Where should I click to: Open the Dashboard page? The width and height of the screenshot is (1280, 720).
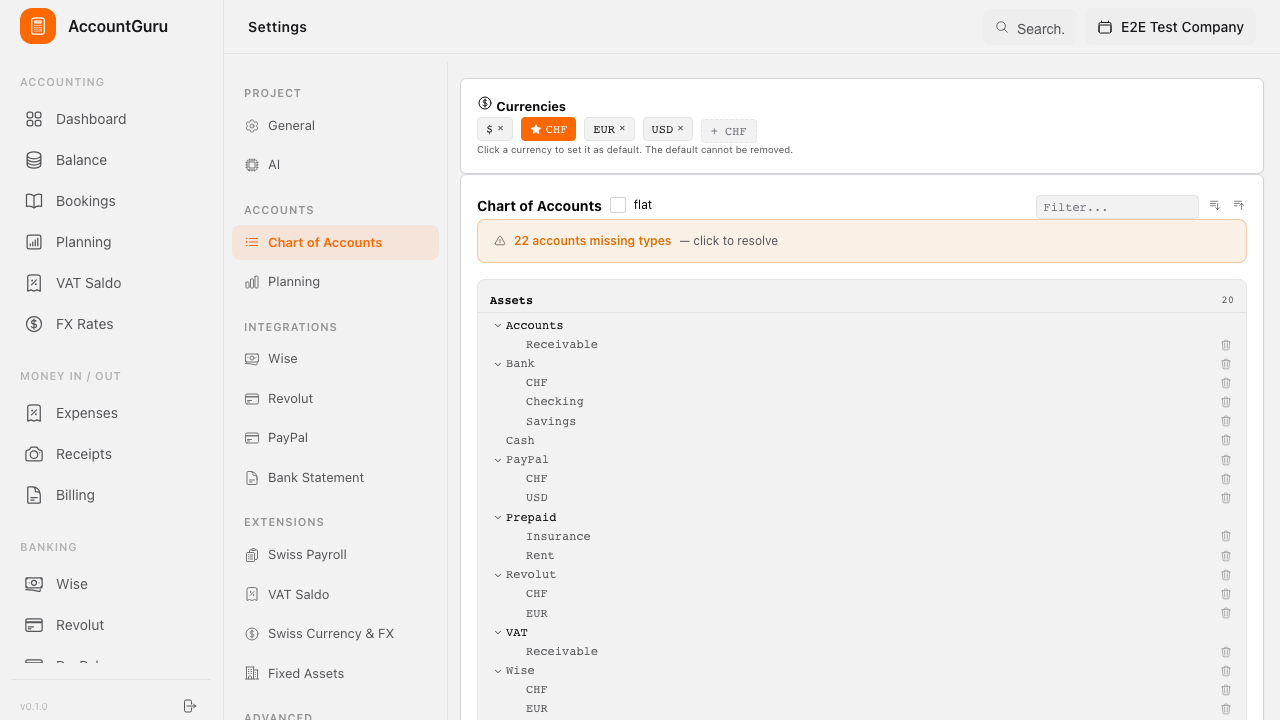pos(111,119)
